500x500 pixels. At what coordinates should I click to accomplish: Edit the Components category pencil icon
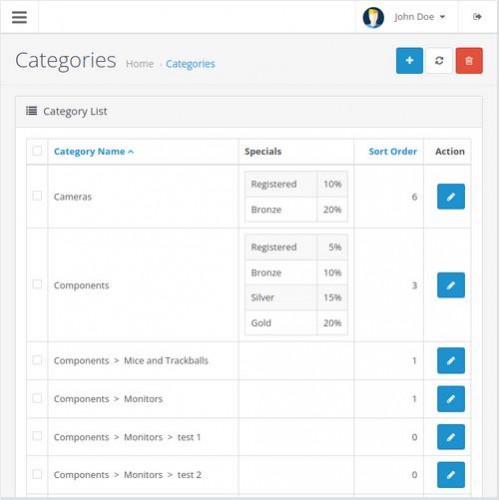point(451,285)
